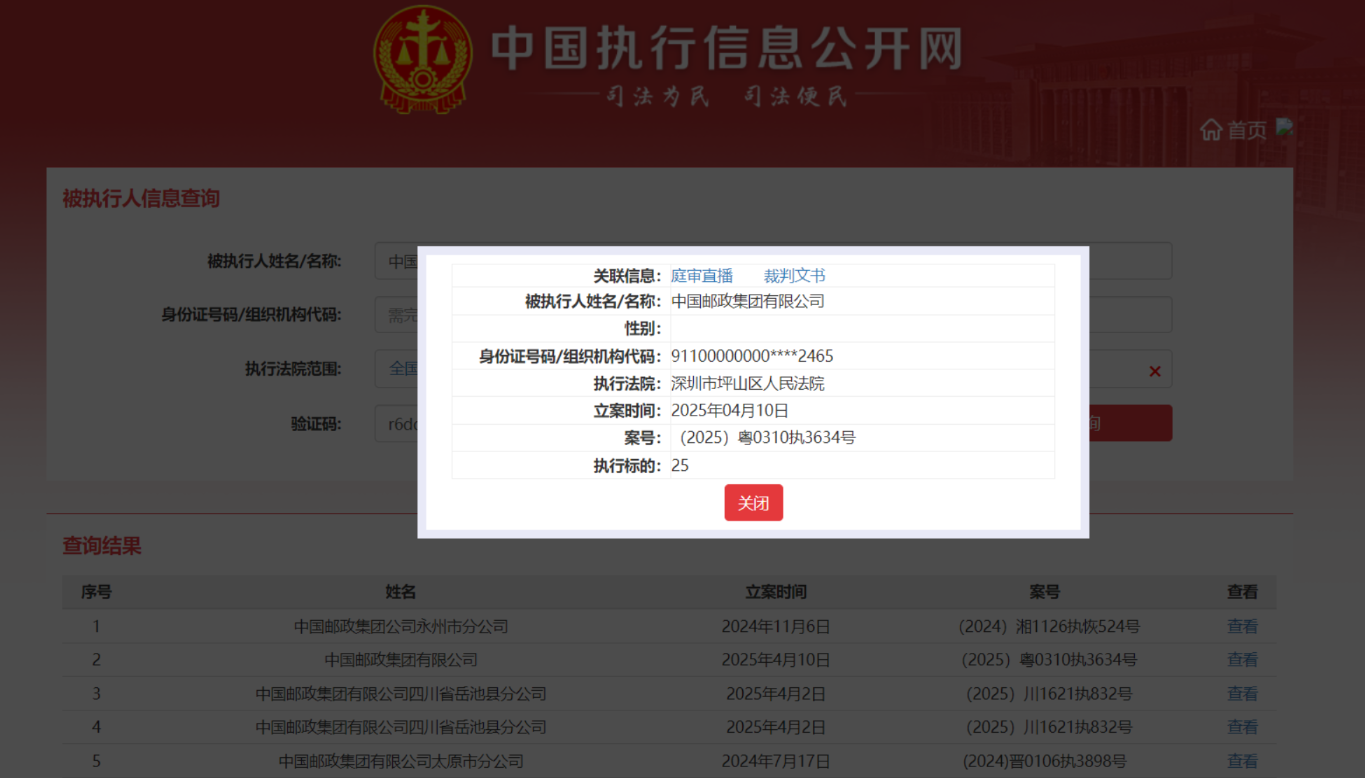Screen dimensions: 1365x778
Task: Click the 执行标的 value 25
Action: coord(680,466)
